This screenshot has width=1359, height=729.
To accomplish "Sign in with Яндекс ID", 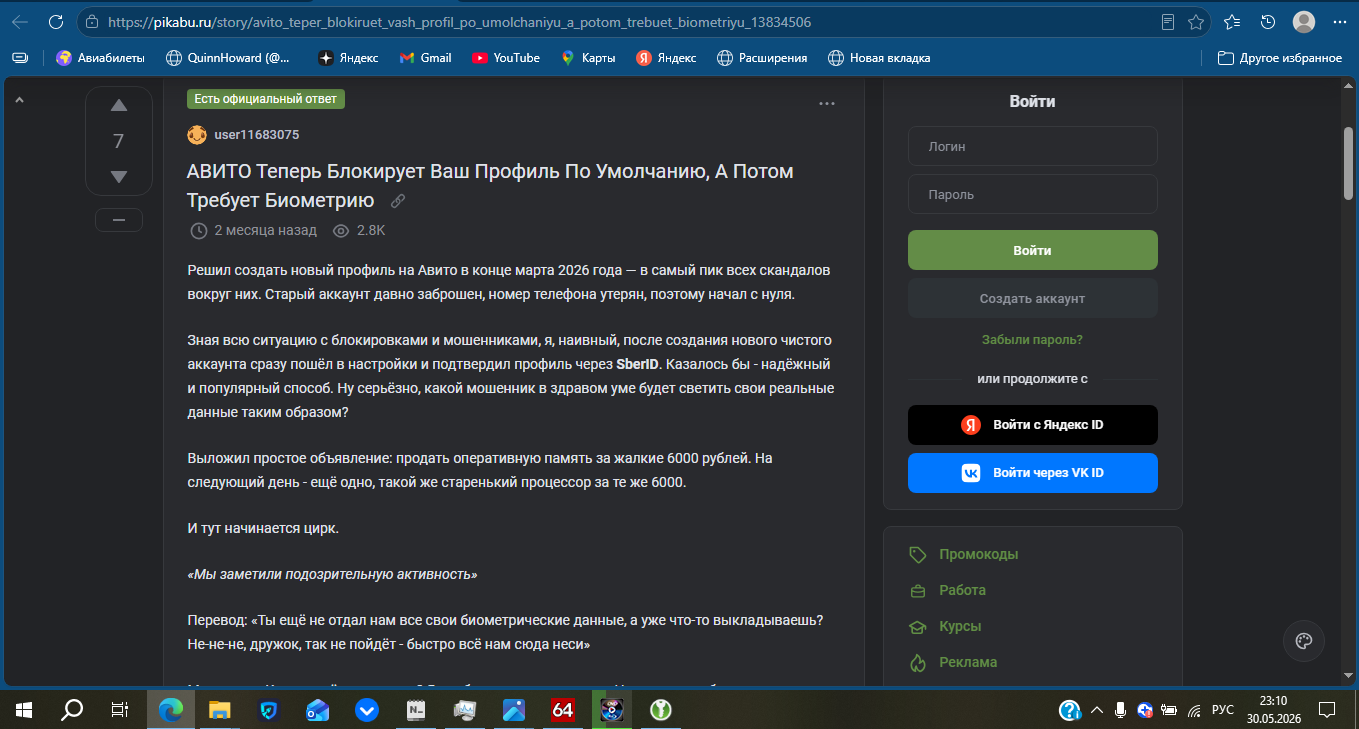I will (1032, 425).
